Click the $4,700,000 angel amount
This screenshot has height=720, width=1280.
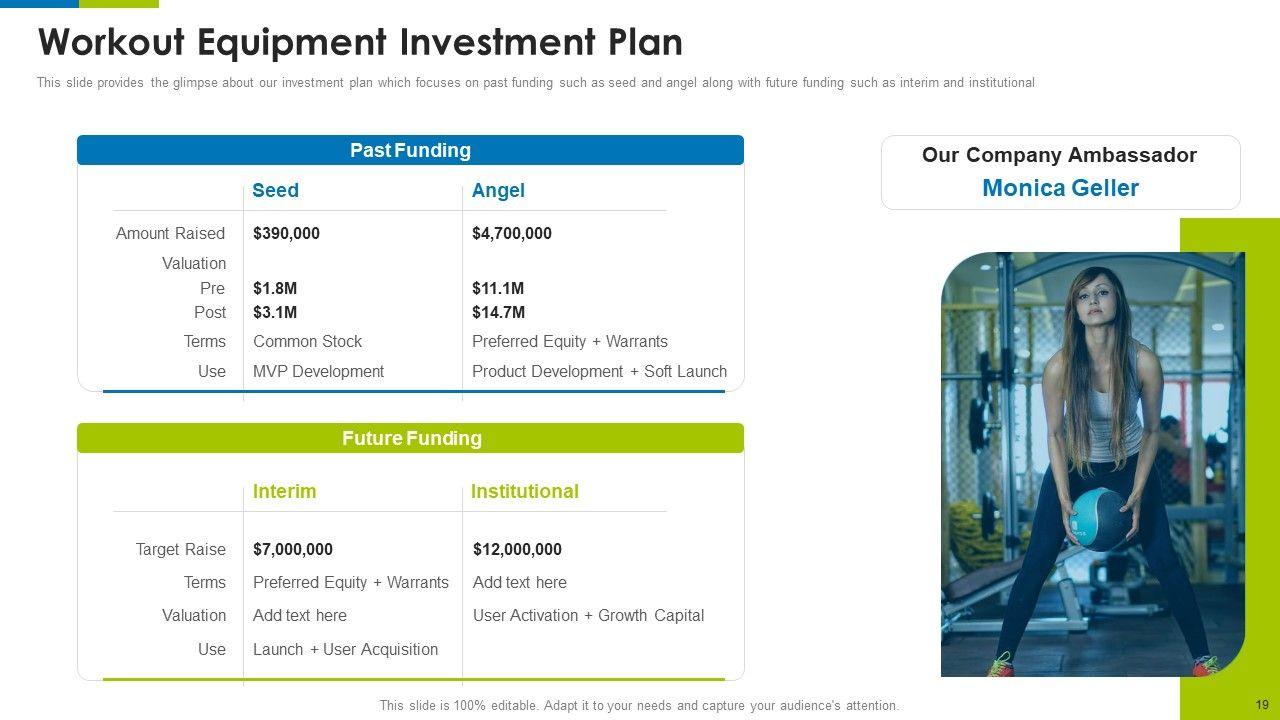pyautogui.click(x=511, y=233)
